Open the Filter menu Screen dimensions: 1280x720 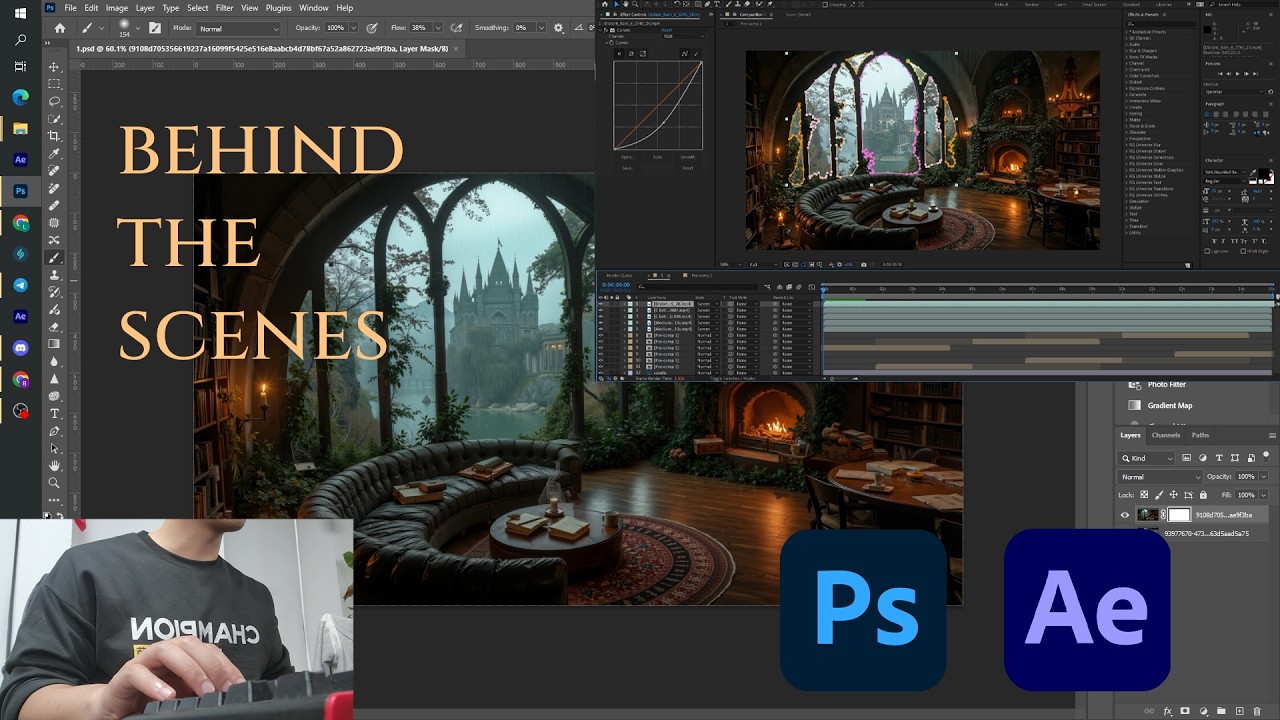[x=224, y=8]
